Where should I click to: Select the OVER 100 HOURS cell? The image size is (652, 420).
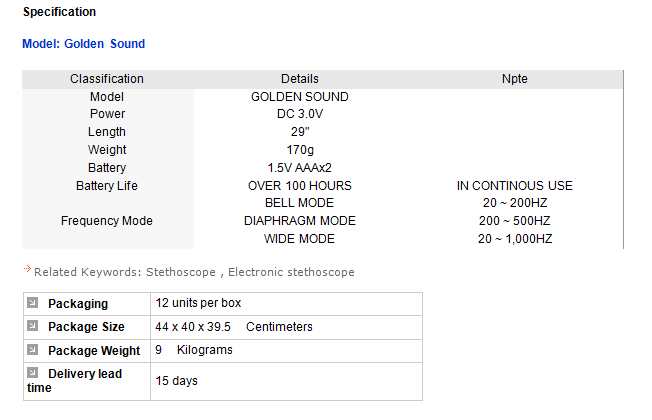299,186
